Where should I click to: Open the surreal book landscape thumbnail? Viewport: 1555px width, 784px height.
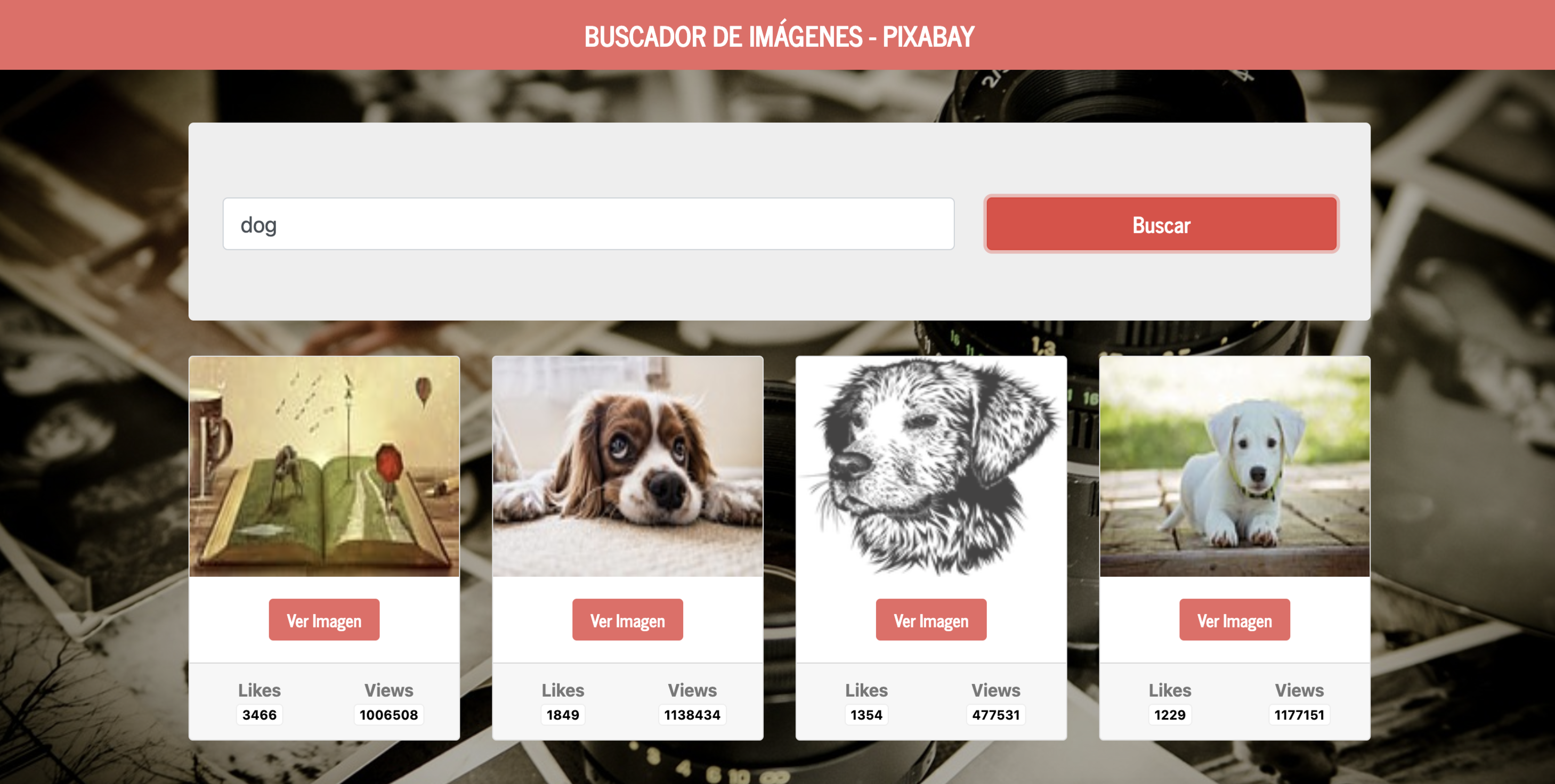pyautogui.click(x=324, y=466)
